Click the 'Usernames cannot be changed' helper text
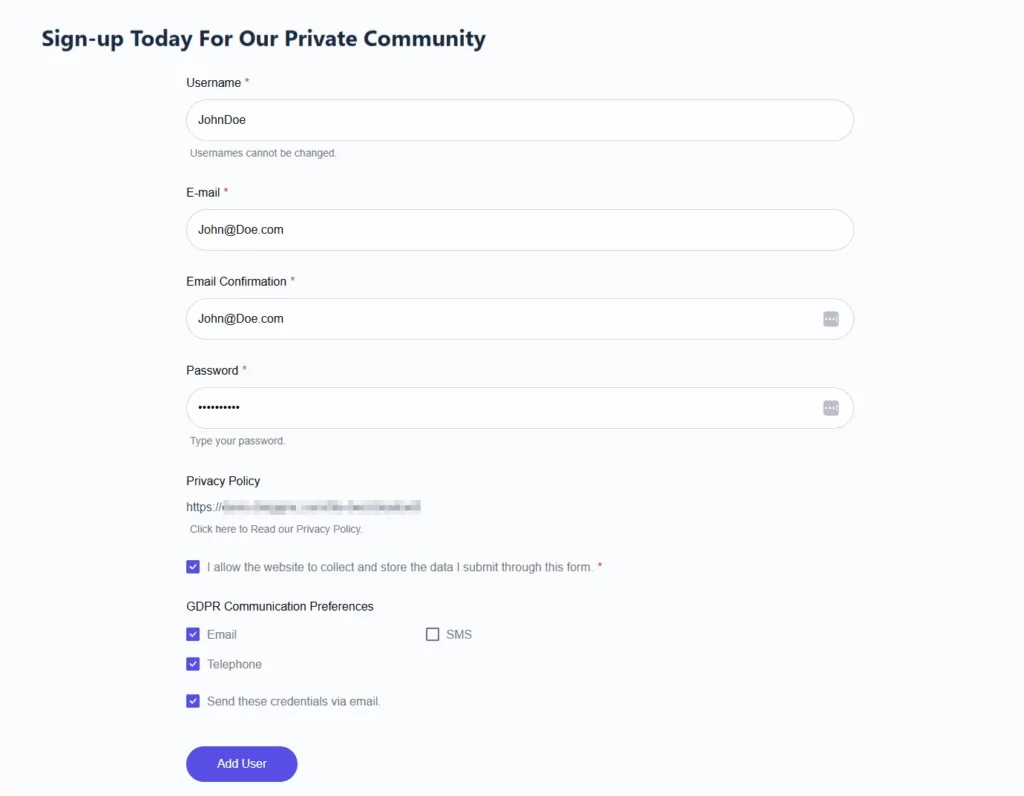This screenshot has width=1024, height=796. click(x=263, y=152)
